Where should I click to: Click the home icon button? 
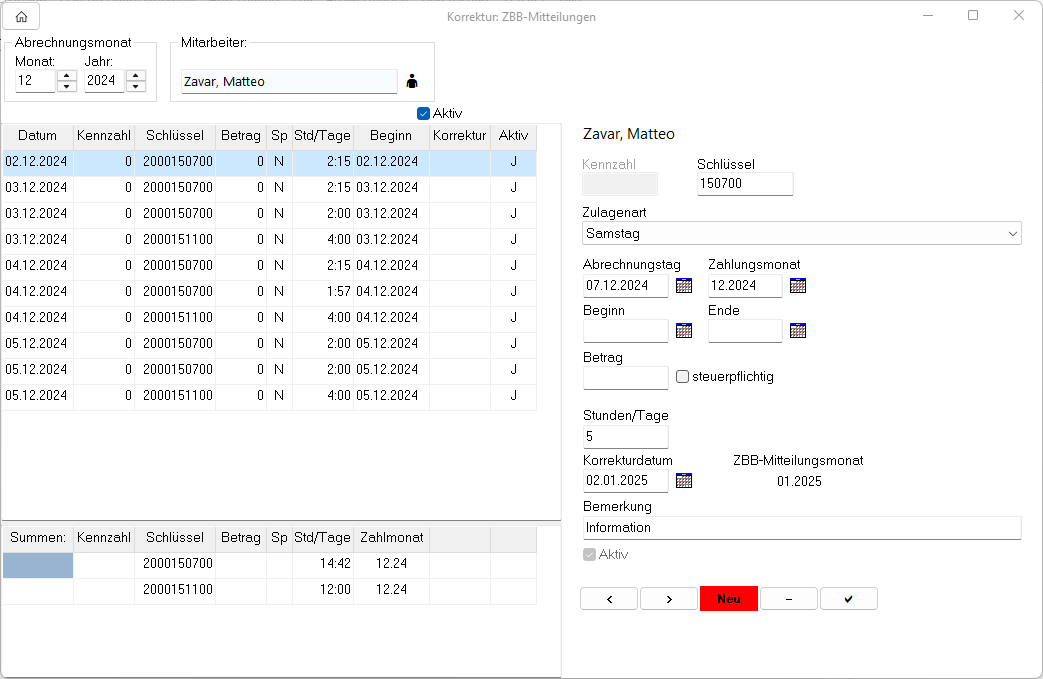21,16
